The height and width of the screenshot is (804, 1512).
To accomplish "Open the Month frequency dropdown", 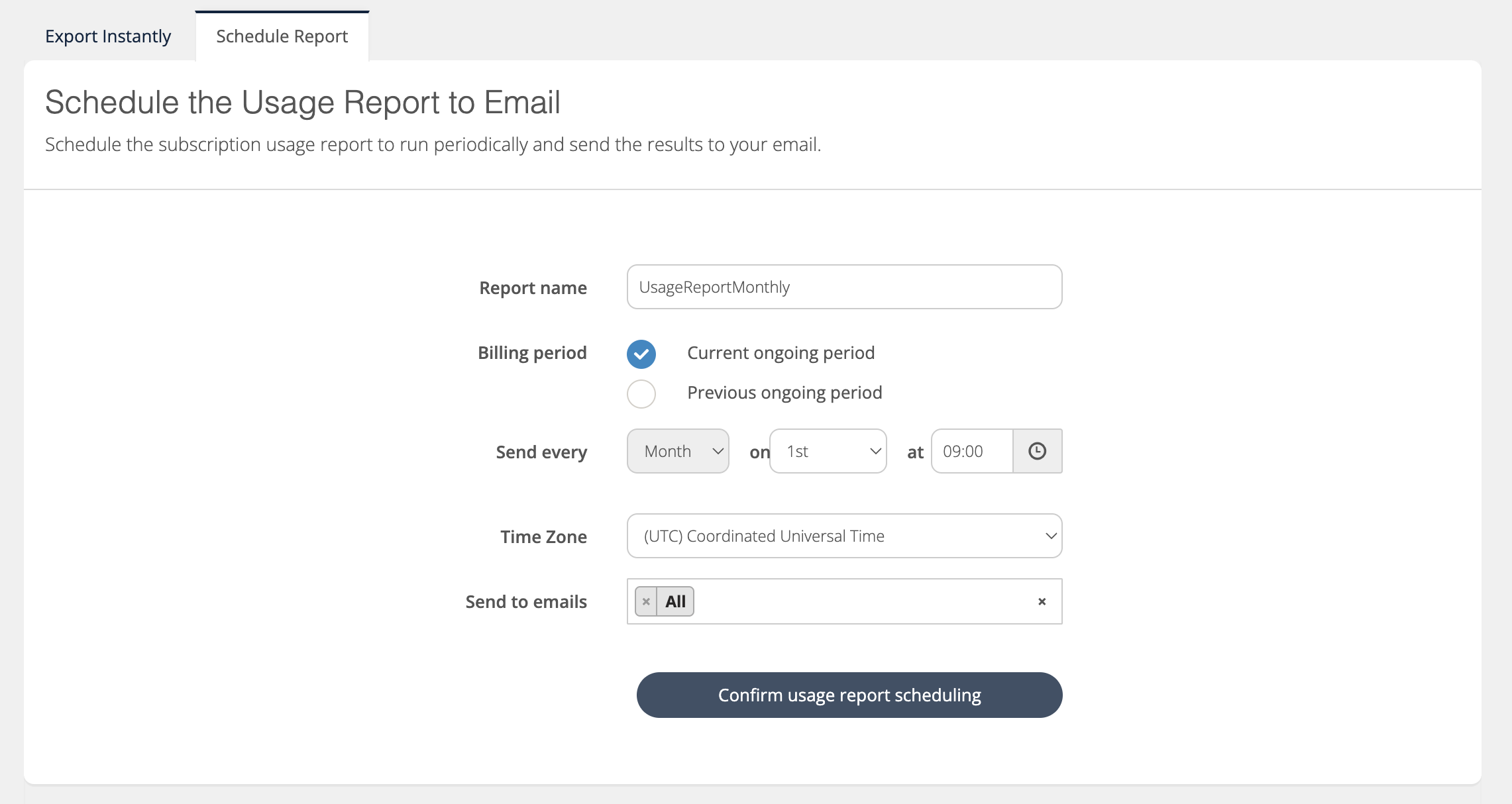I will click(x=677, y=451).
